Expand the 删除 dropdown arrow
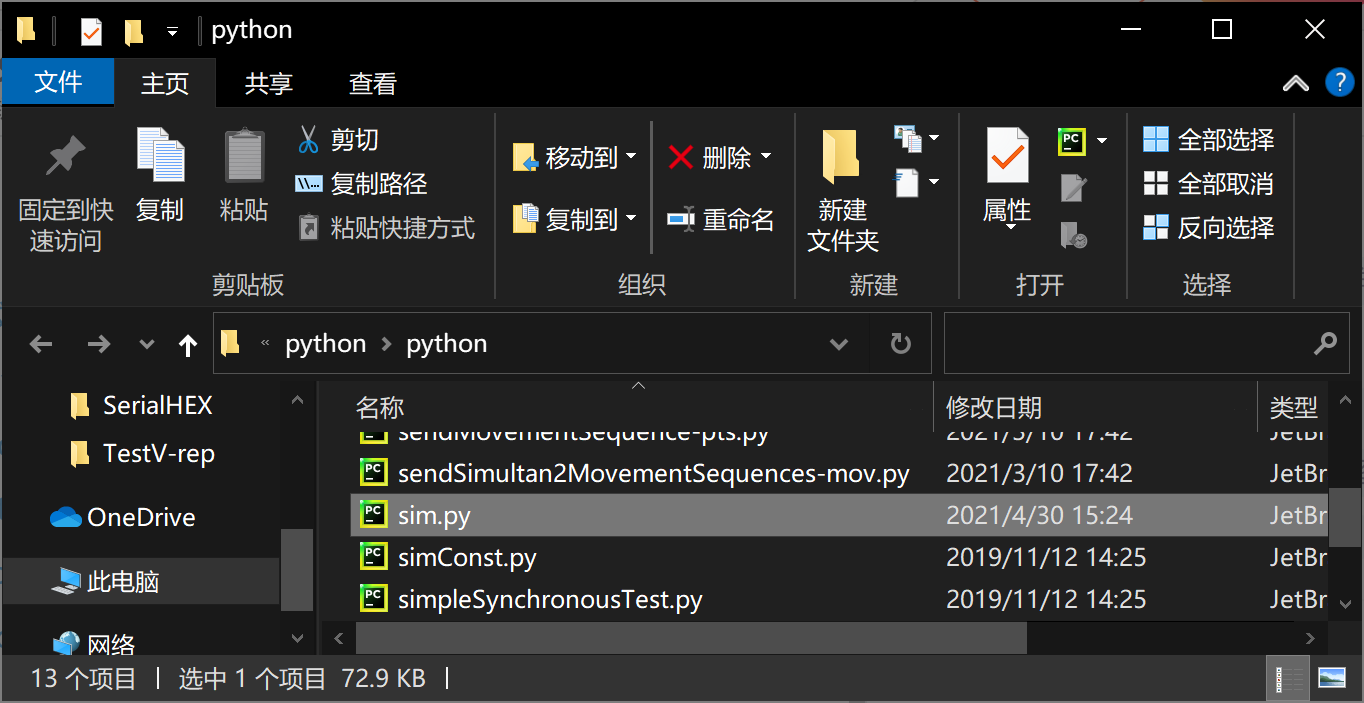The height and width of the screenshot is (703, 1364). tap(766, 157)
